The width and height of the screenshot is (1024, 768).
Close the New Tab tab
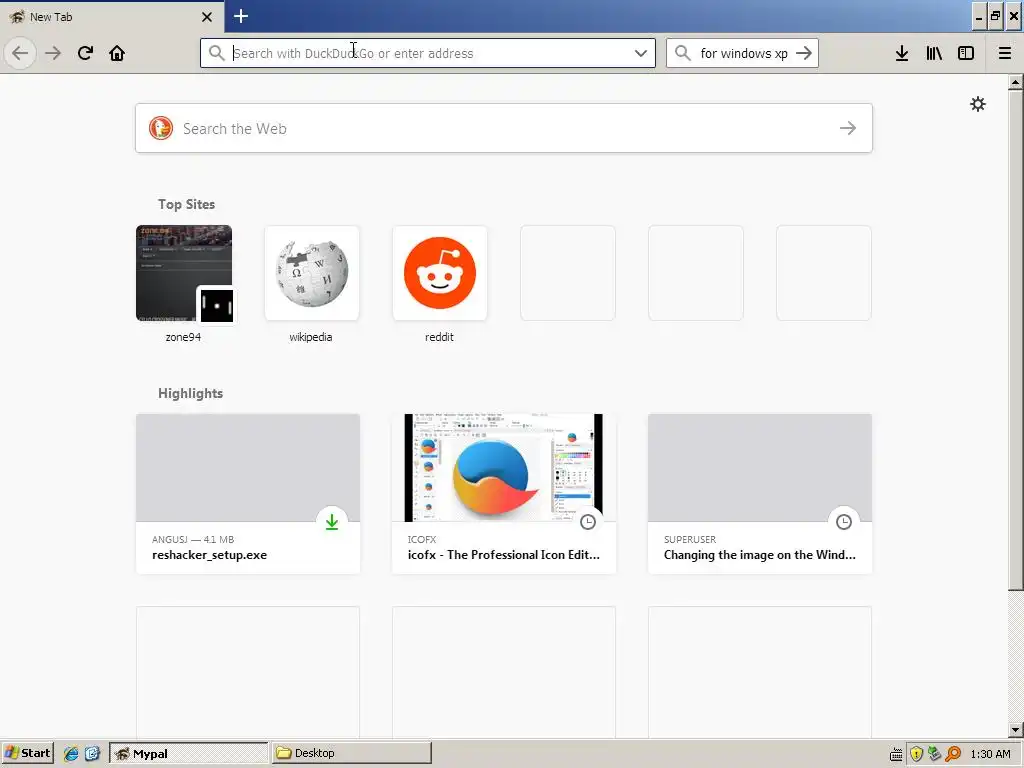click(207, 17)
